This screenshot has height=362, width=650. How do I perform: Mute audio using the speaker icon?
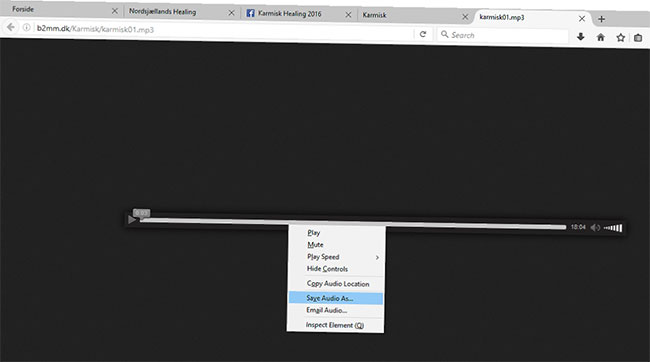596,227
